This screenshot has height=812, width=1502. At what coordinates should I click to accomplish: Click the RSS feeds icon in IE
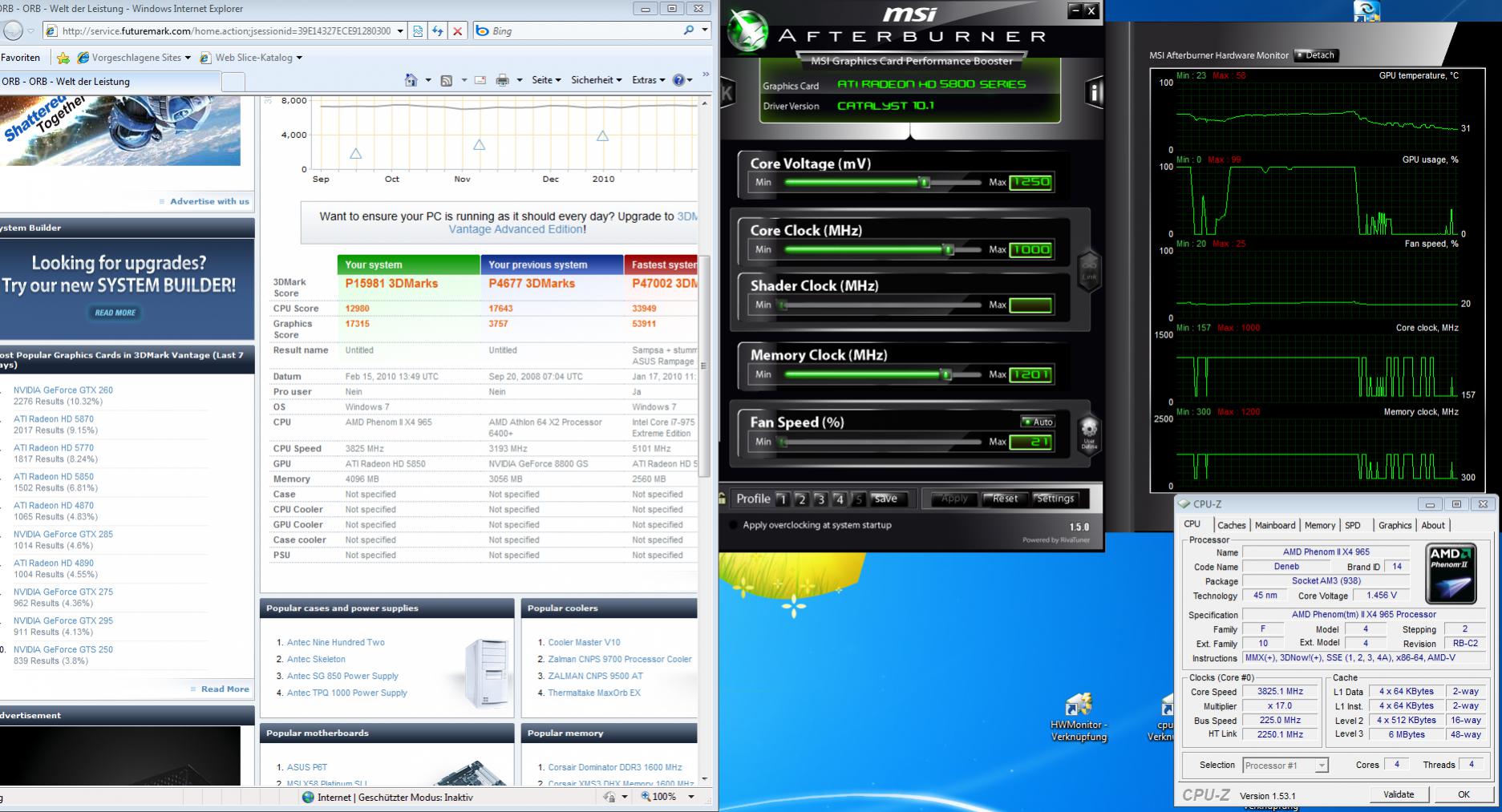(x=447, y=80)
